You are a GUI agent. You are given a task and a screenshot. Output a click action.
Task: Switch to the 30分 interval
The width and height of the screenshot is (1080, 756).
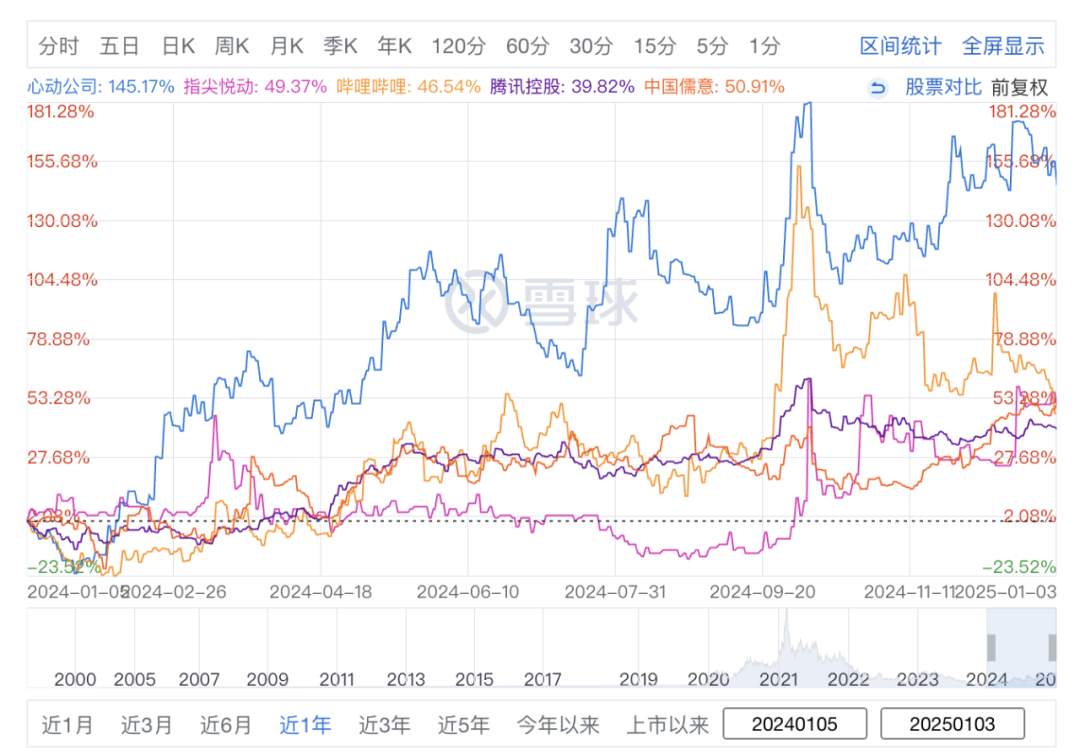(x=591, y=46)
